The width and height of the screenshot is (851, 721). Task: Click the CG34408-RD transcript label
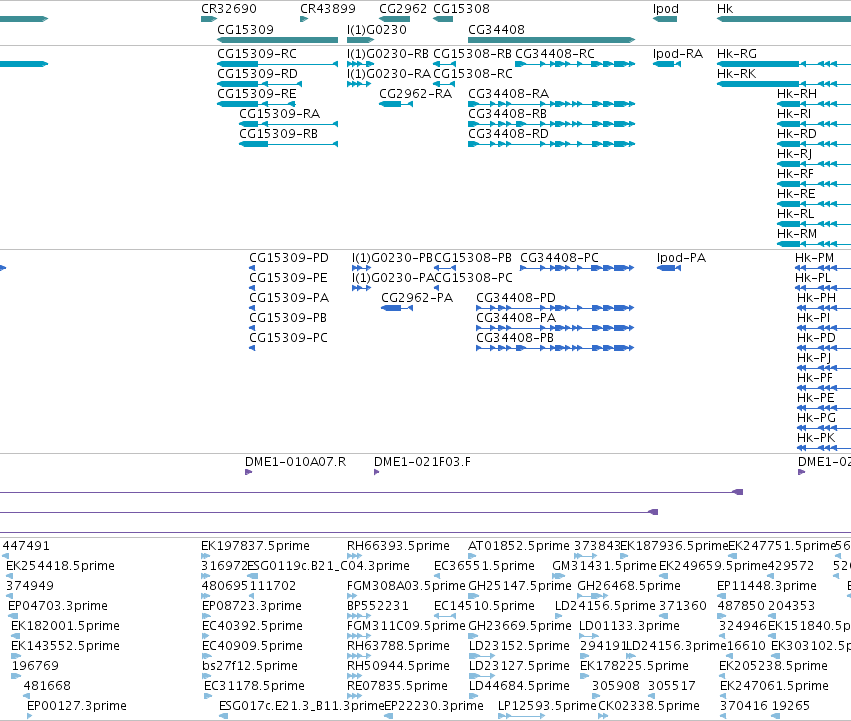pos(508,134)
